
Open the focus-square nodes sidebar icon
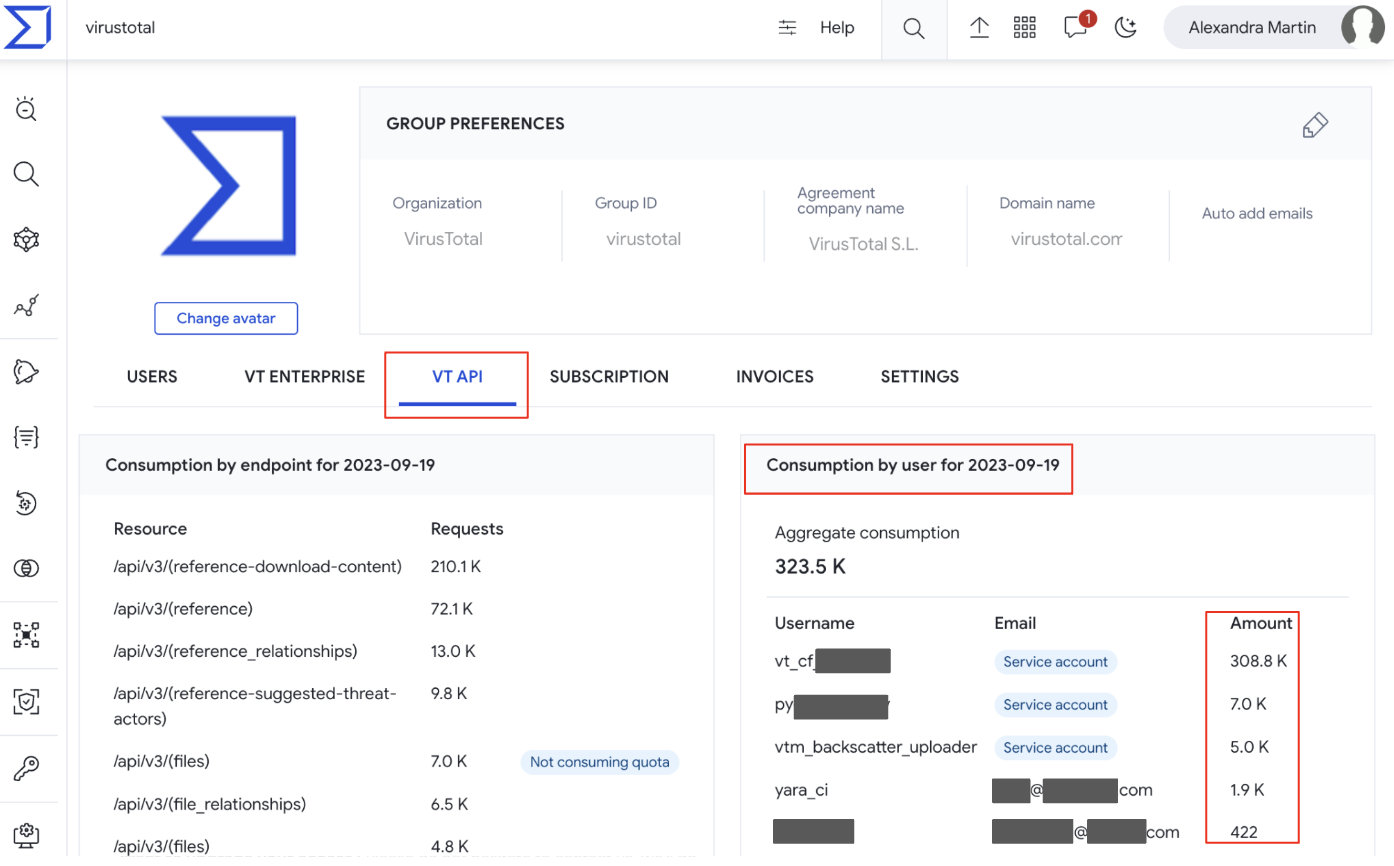(x=26, y=634)
